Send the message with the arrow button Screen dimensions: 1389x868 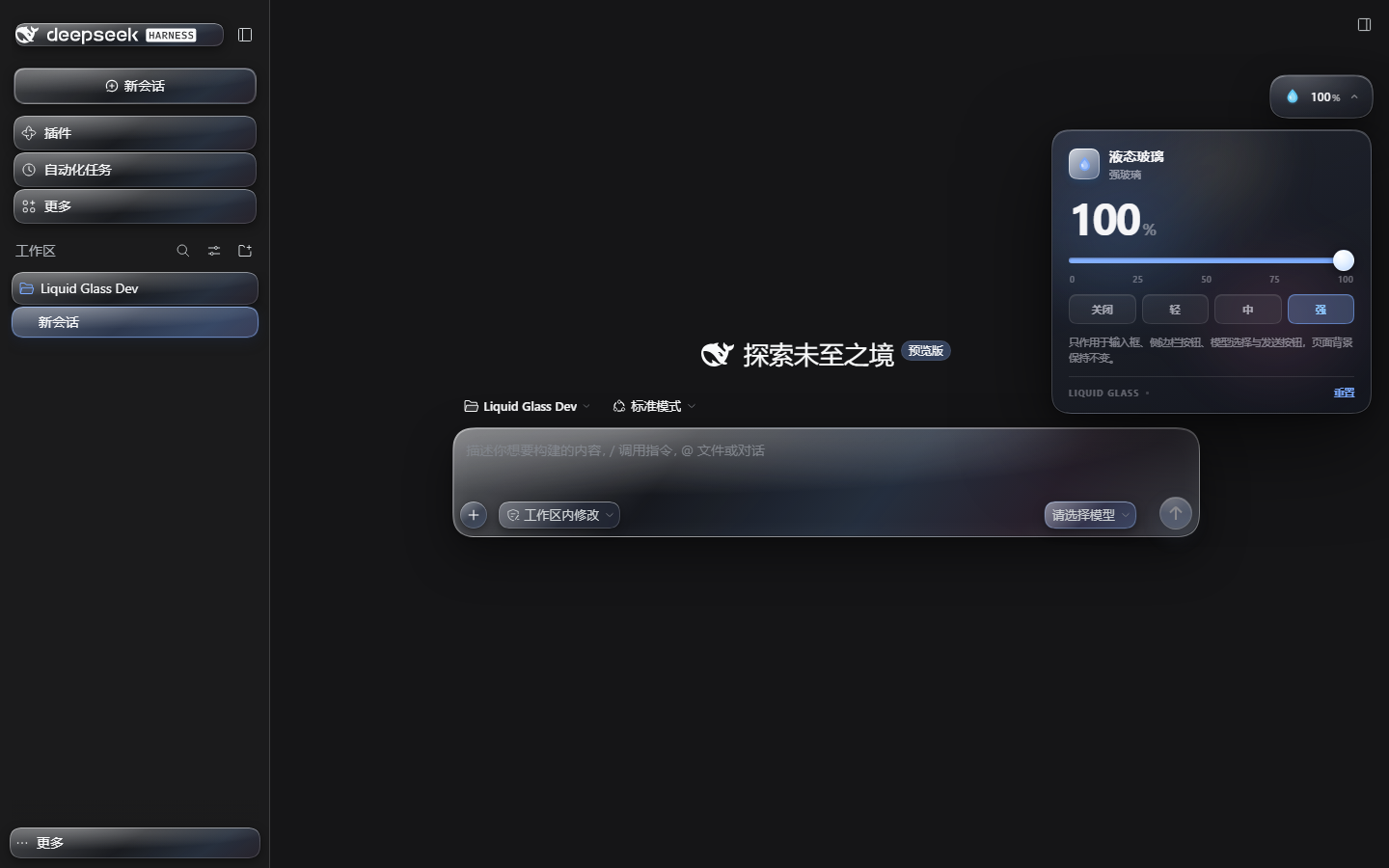point(1175,514)
